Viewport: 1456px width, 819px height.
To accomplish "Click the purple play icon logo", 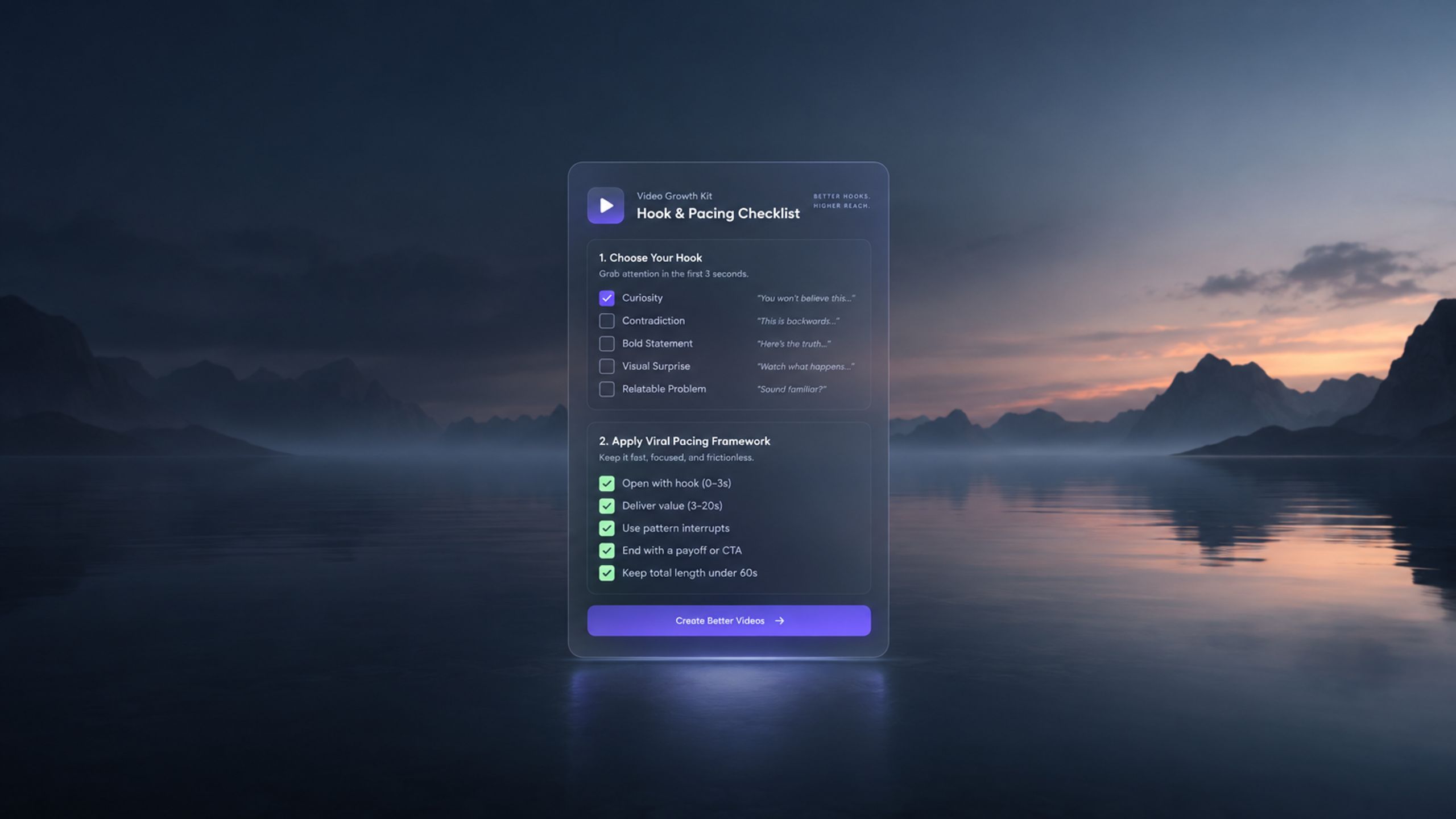I will (605, 205).
